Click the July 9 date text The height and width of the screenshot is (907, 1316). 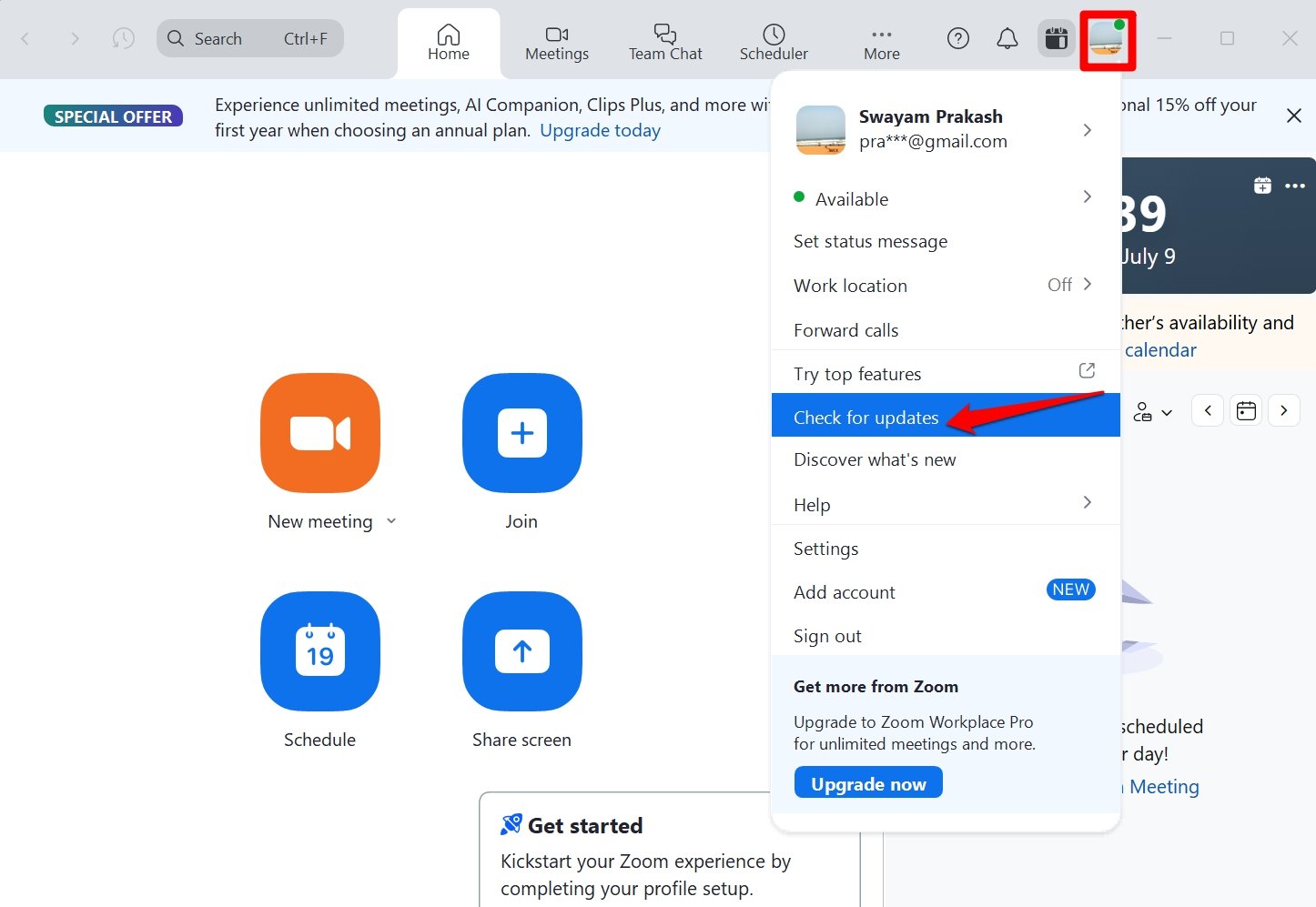click(x=1149, y=257)
